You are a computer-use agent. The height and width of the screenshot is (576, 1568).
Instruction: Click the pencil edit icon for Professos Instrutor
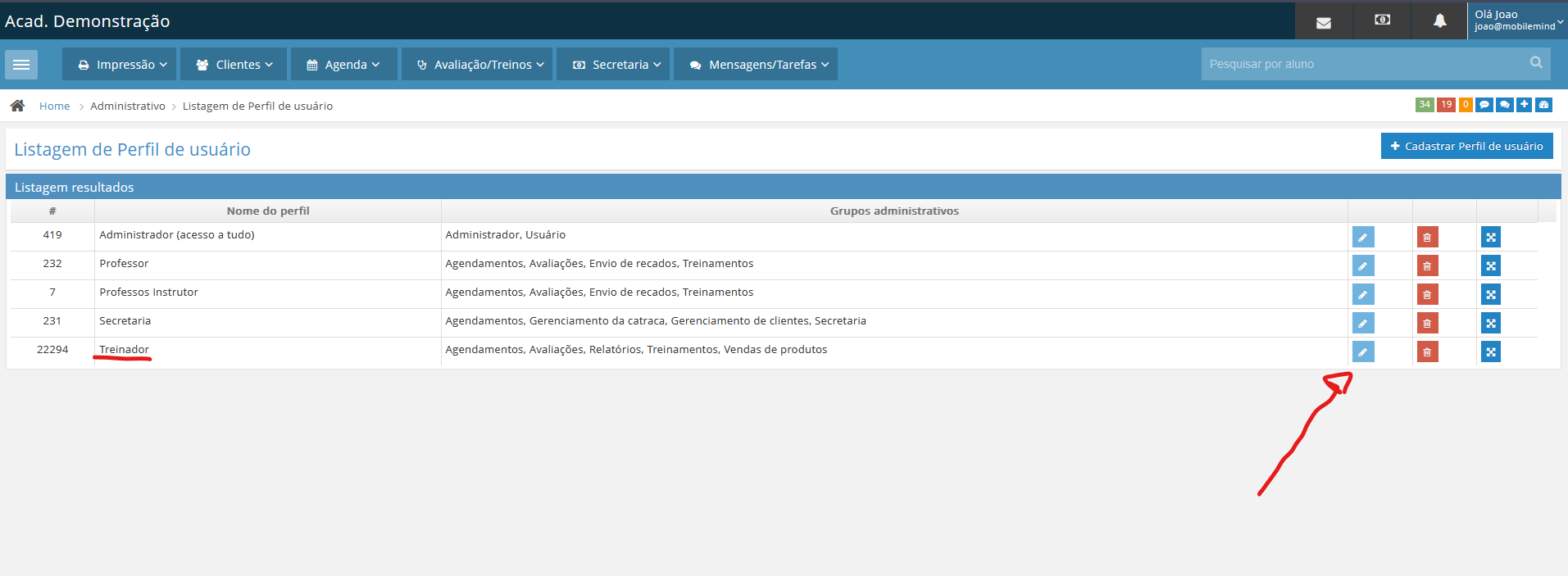pos(1362,295)
